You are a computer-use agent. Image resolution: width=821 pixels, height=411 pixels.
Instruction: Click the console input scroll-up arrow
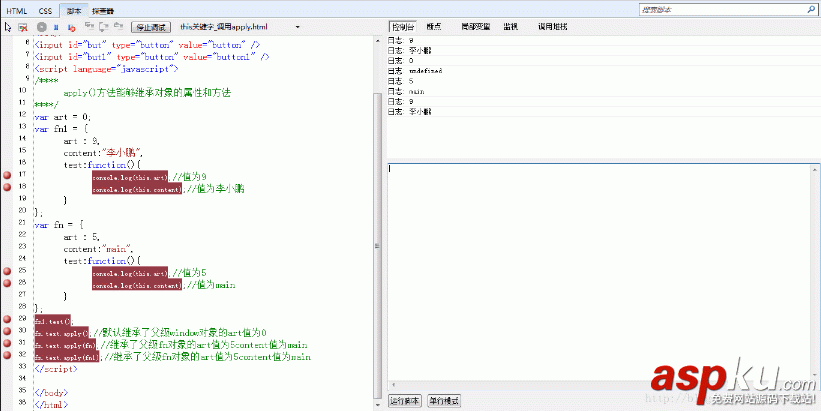tap(815, 170)
